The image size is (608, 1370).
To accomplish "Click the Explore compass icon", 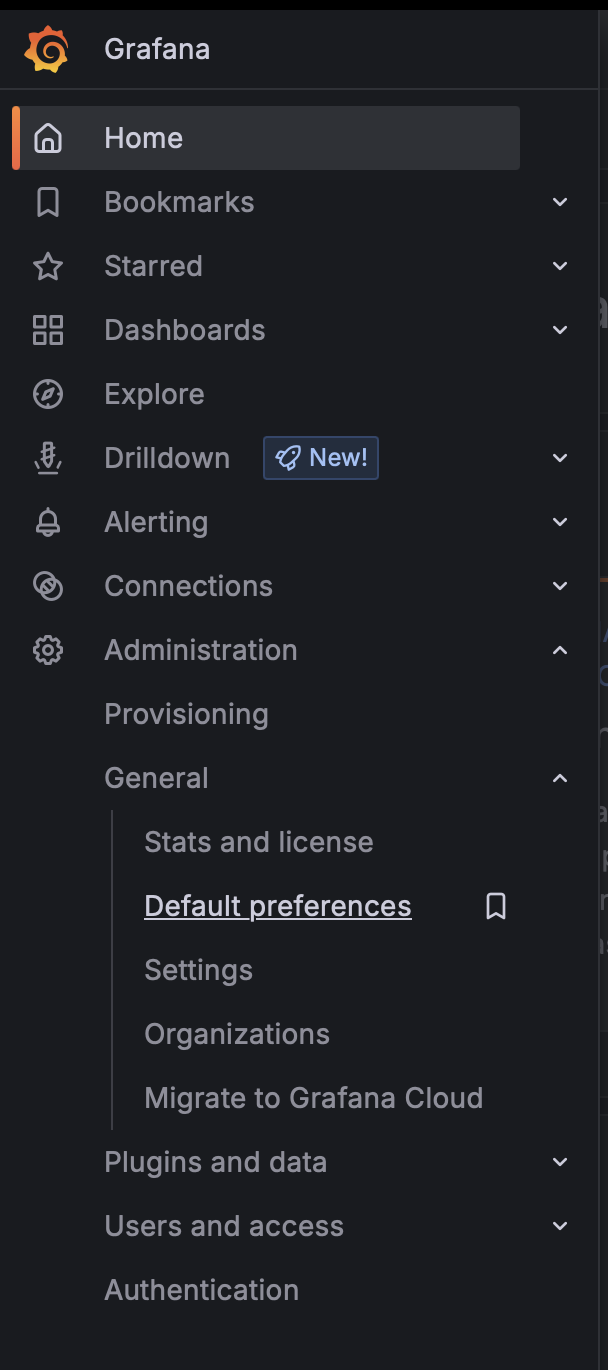I will [x=47, y=393].
